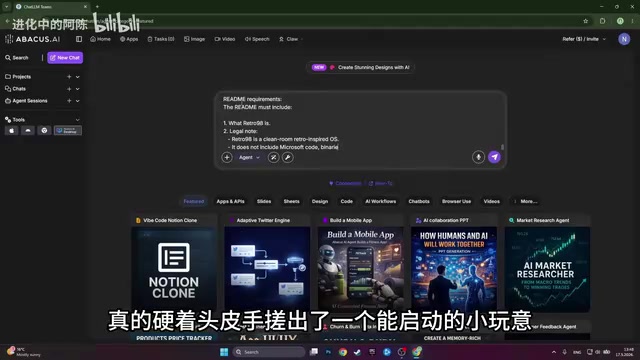This screenshot has height=360, width=640.
Task: Start a New Chat
Action: click(65, 58)
